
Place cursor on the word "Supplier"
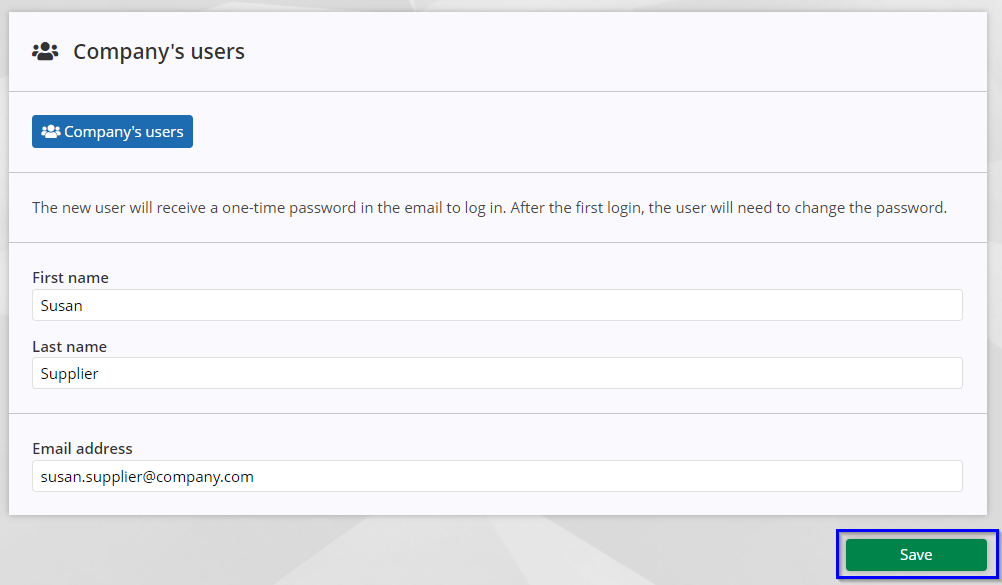tap(69, 374)
